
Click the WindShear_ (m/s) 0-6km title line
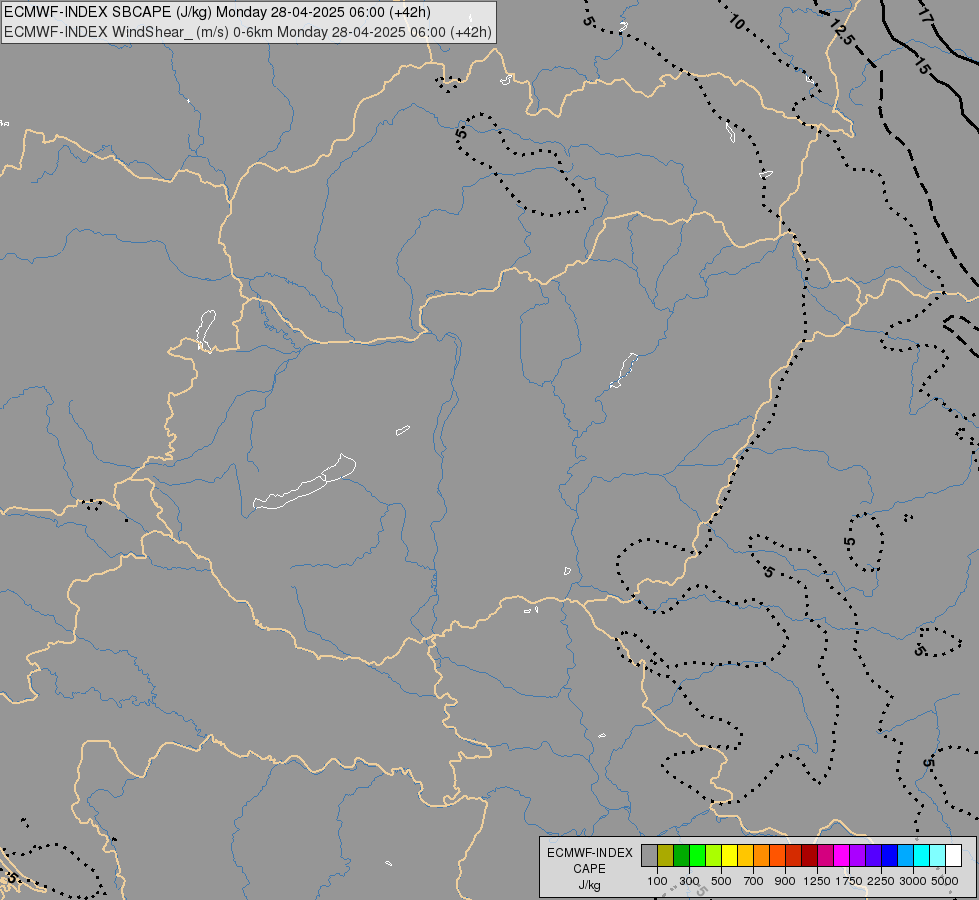pyautogui.click(x=248, y=32)
